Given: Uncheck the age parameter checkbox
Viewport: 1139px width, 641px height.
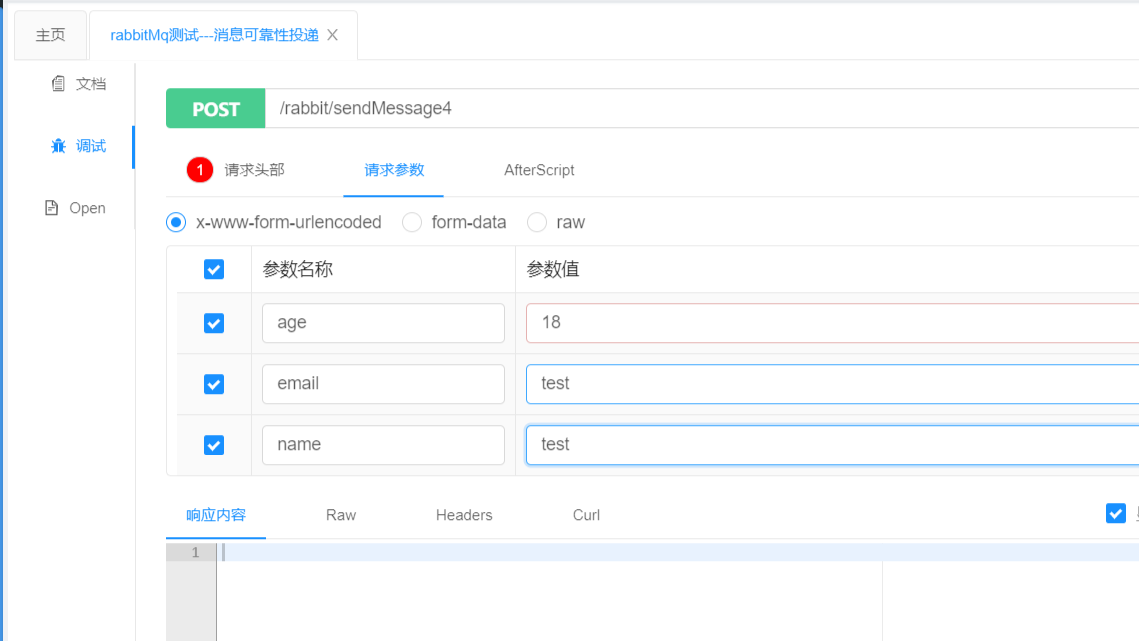Looking at the screenshot, I should pos(214,323).
